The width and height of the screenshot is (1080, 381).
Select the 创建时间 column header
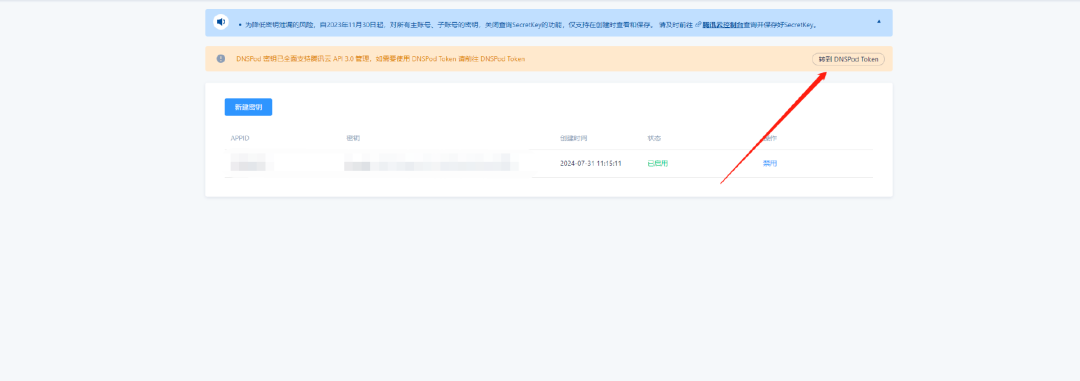[x=574, y=138]
